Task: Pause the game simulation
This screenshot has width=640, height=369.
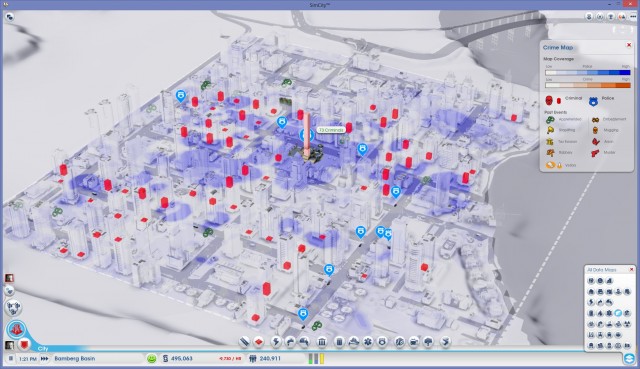Action: [11, 359]
